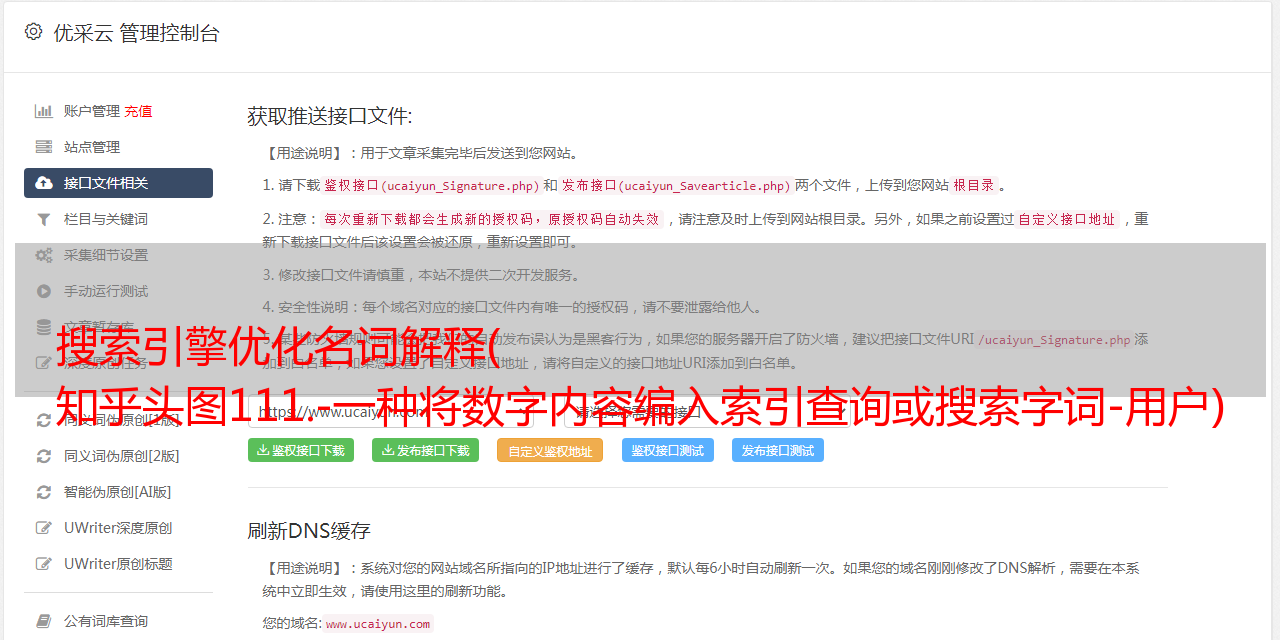Click the orange 自定义鉴权地址 button
This screenshot has height=640, width=1280.
[x=549, y=451]
